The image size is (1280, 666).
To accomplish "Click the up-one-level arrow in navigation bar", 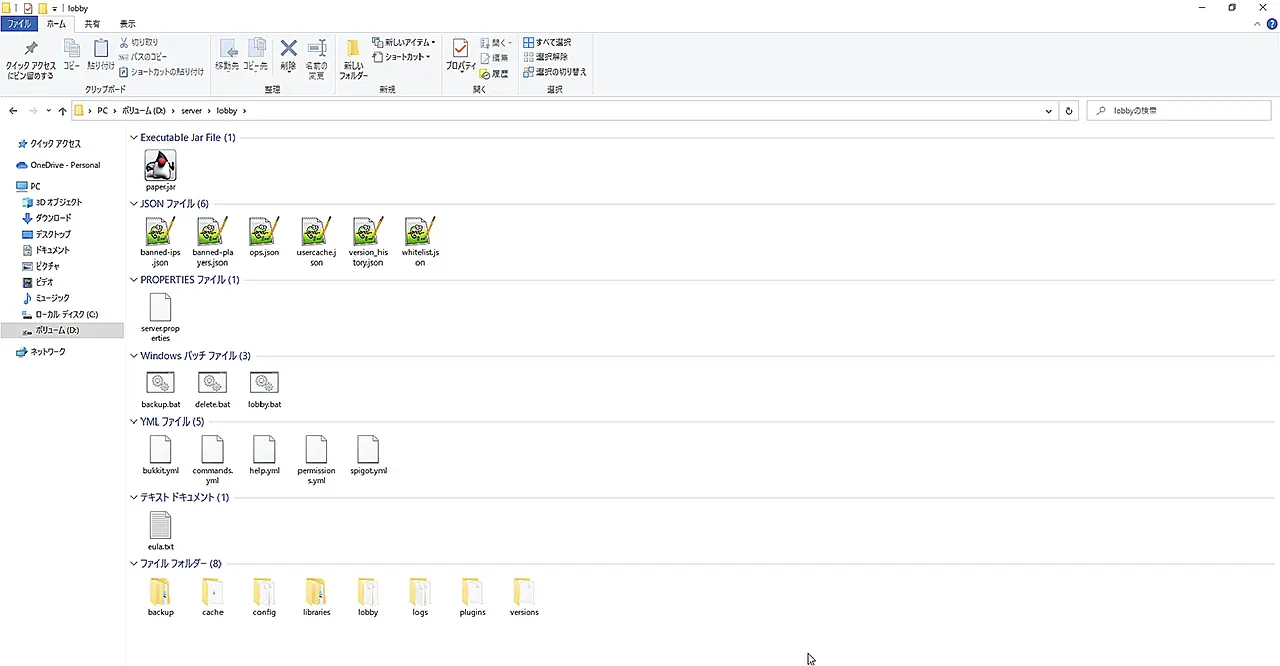I will 62,111.
